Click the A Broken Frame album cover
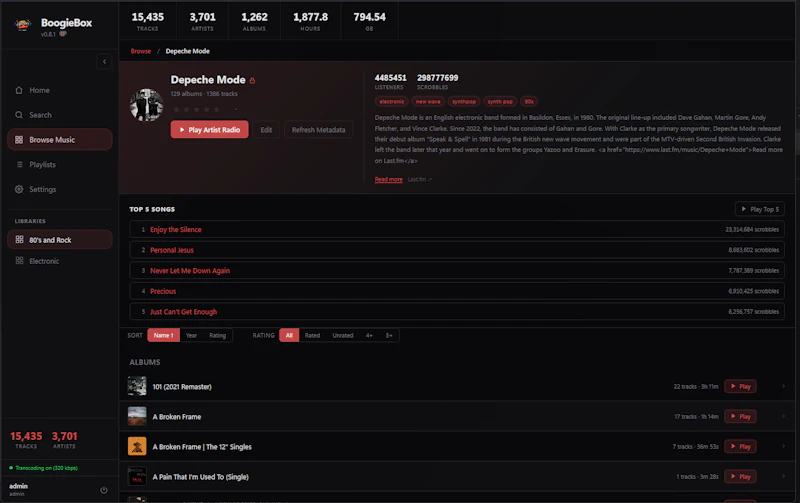 point(137,416)
